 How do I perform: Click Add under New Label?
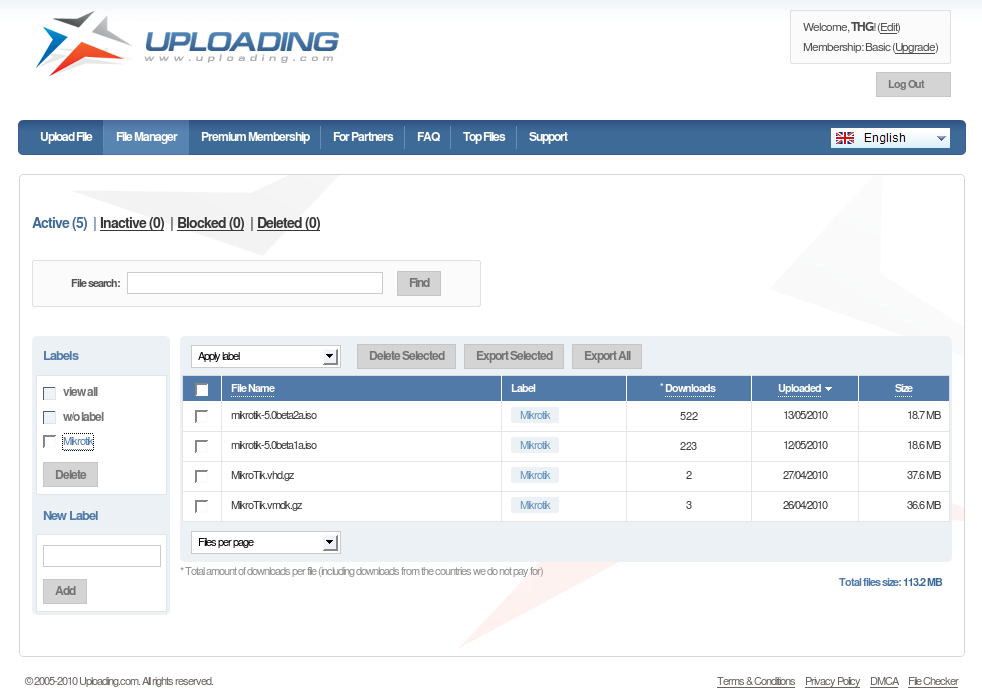[65, 591]
